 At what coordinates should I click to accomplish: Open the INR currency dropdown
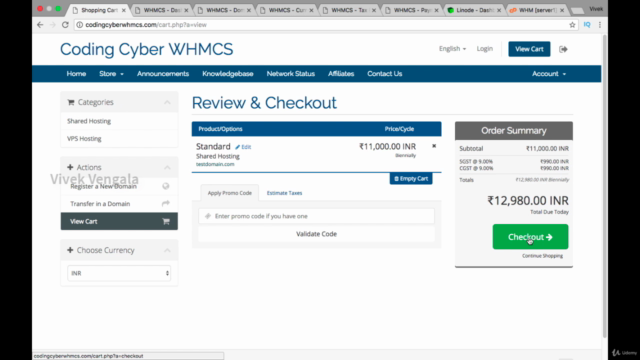pyautogui.click(x=119, y=273)
